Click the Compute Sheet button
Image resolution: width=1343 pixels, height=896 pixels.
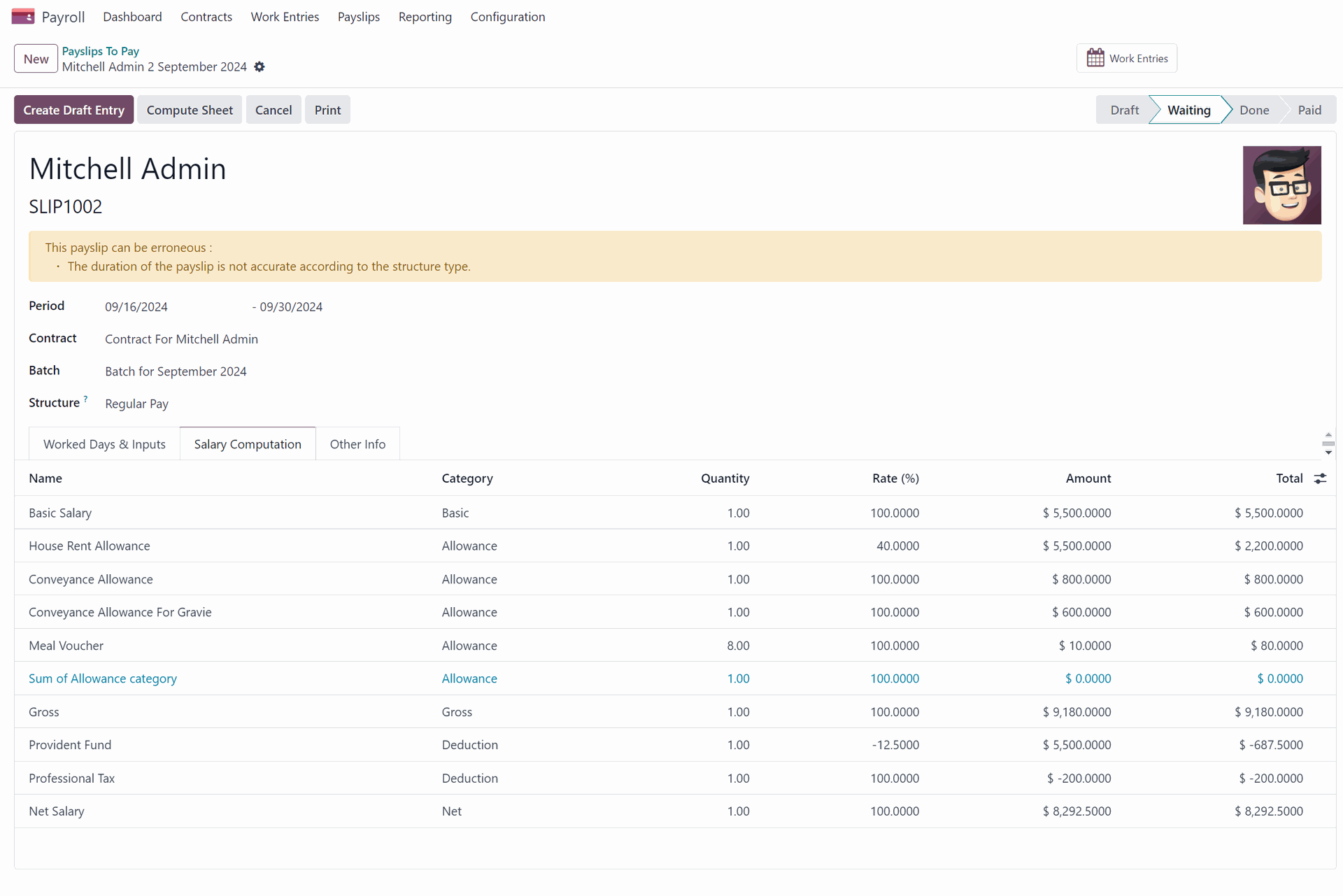(x=190, y=110)
